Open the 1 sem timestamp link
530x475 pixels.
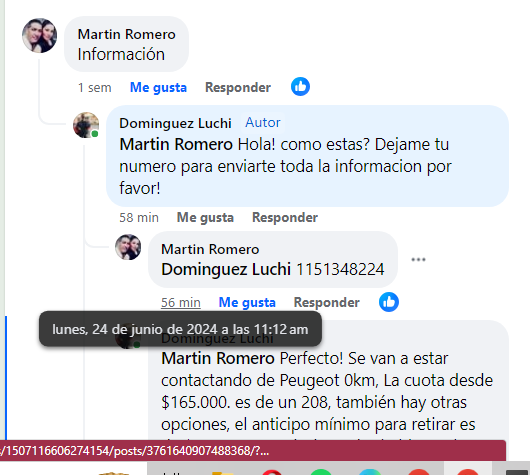click(x=95, y=88)
